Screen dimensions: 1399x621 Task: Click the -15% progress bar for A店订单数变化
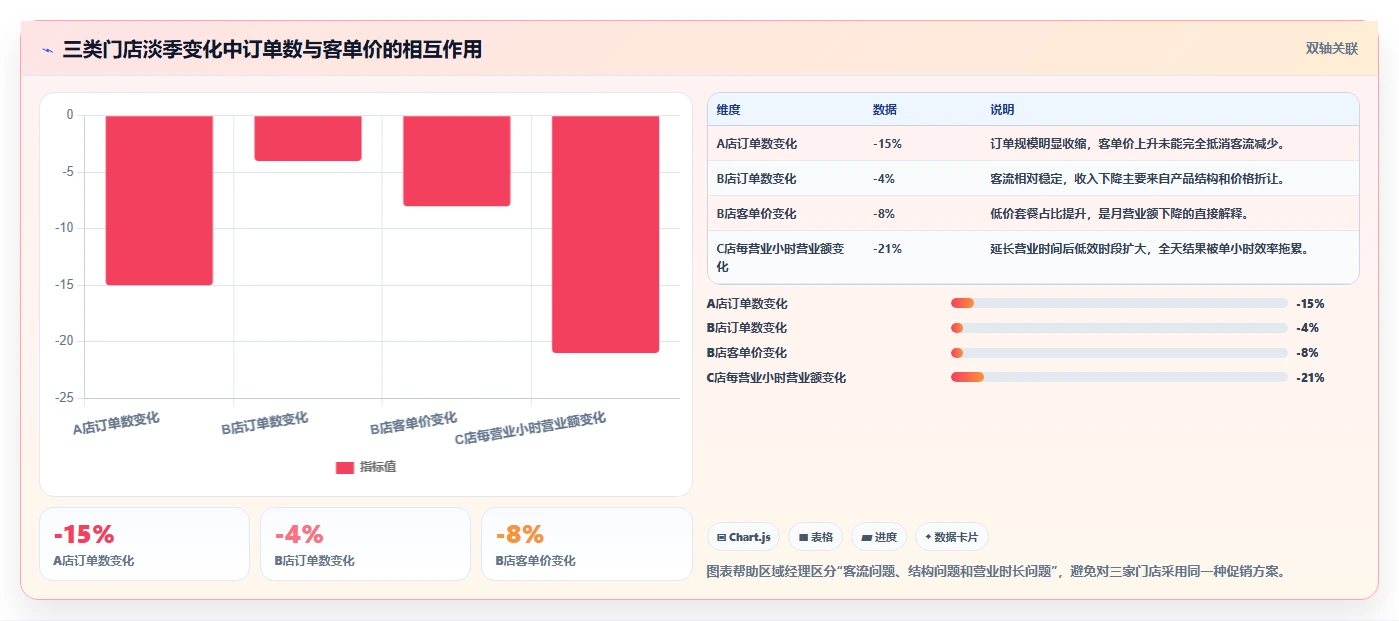click(1119, 303)
